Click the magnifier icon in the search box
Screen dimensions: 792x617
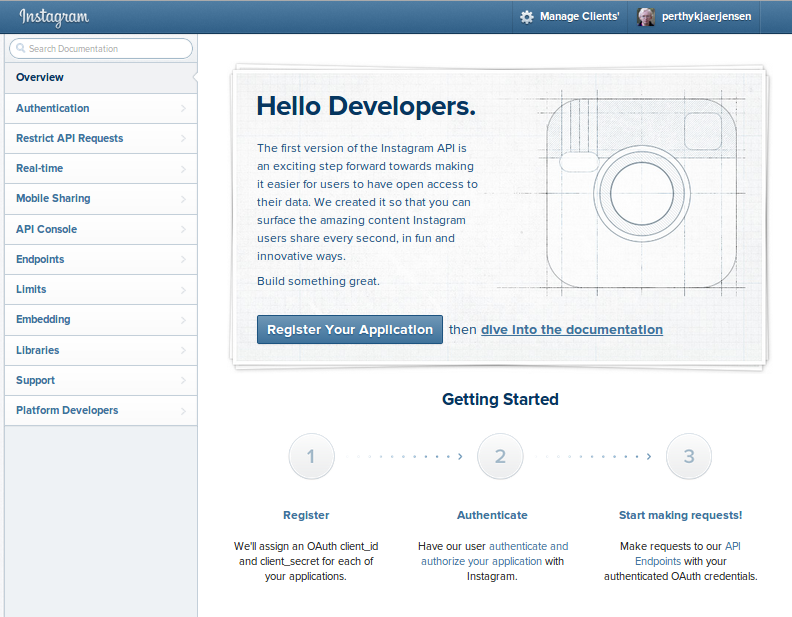tap(21, 48)
